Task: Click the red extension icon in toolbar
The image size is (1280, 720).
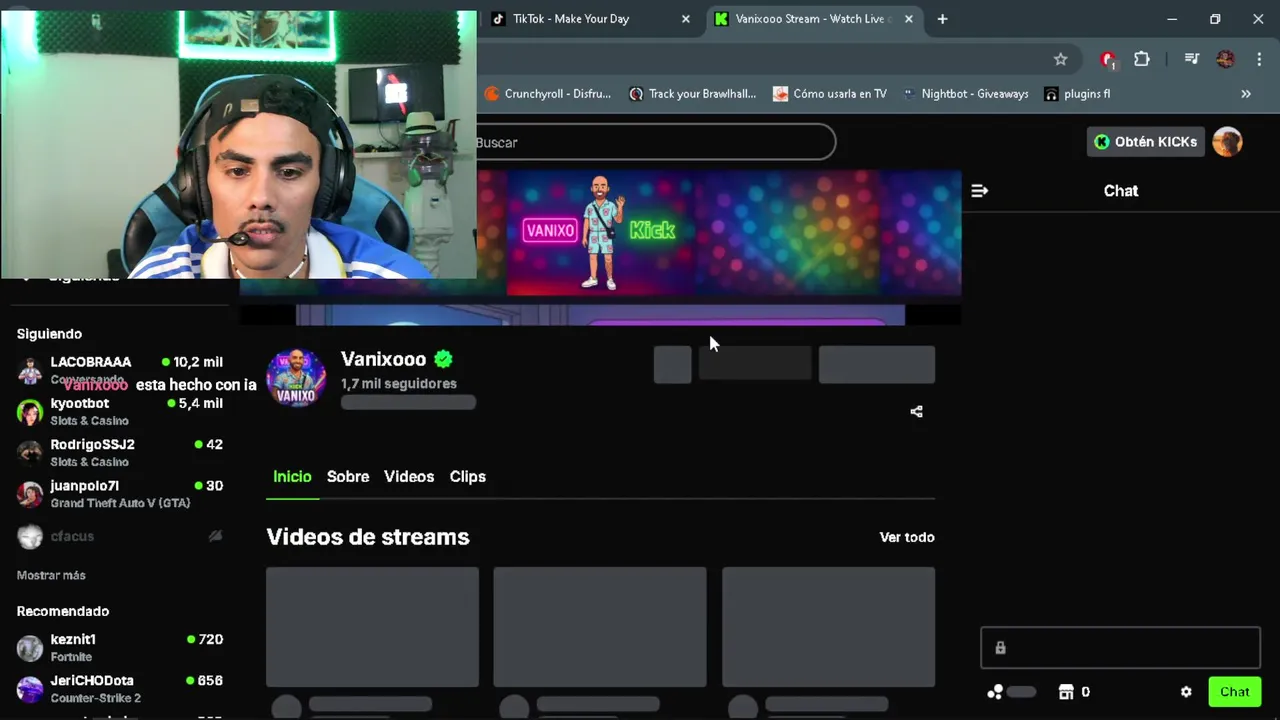Action: 1107,59
